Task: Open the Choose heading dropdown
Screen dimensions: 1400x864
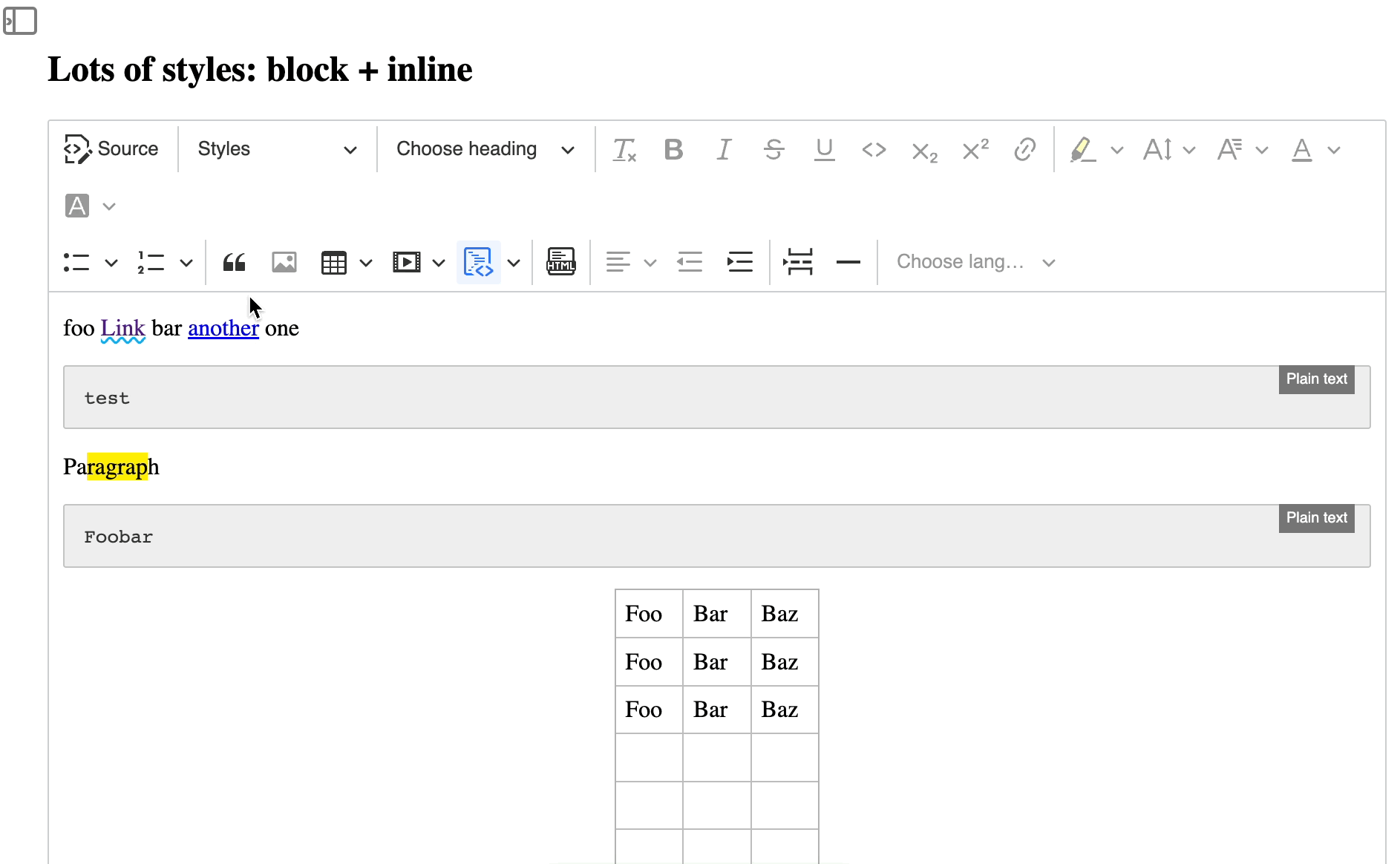Action: (x=483, y=148)
